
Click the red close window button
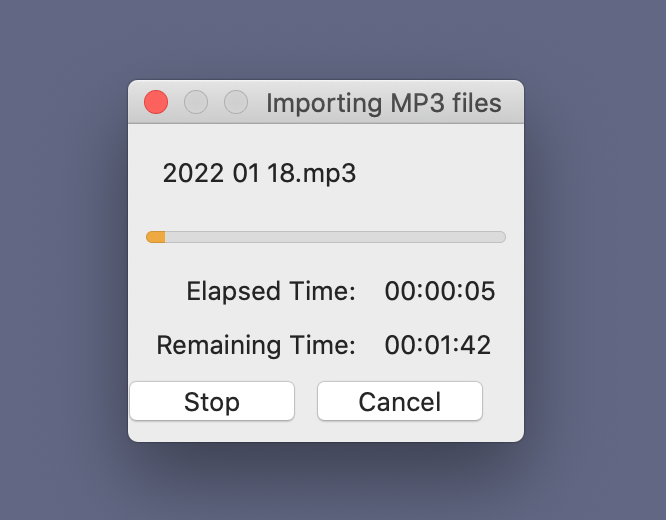(156, 102)
